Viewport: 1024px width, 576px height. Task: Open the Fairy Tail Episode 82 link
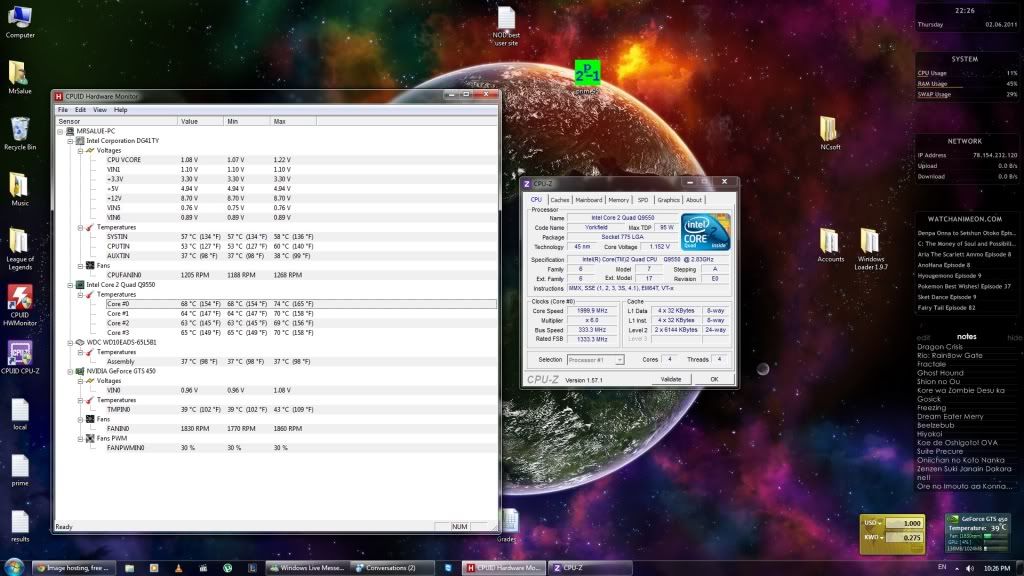(x=946, y=308)
